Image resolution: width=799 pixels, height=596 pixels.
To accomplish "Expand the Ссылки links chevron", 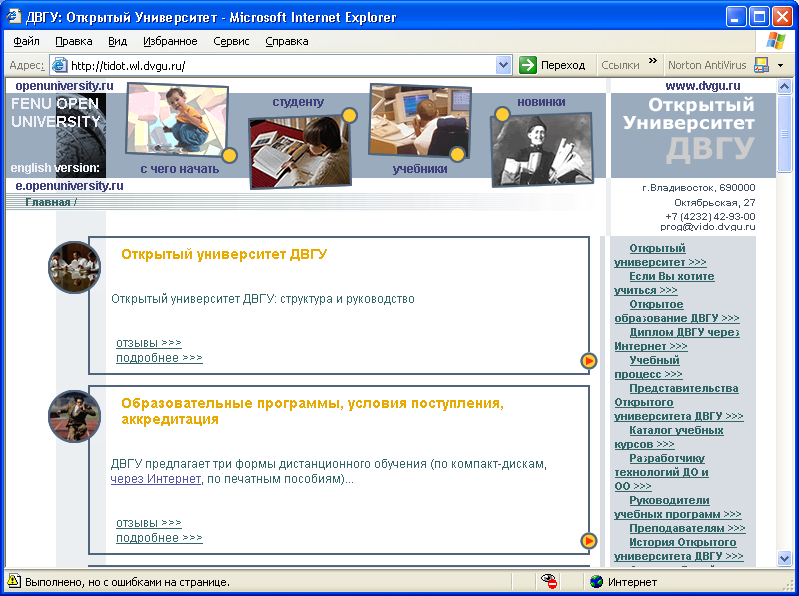I will click(x=653, y=61).
